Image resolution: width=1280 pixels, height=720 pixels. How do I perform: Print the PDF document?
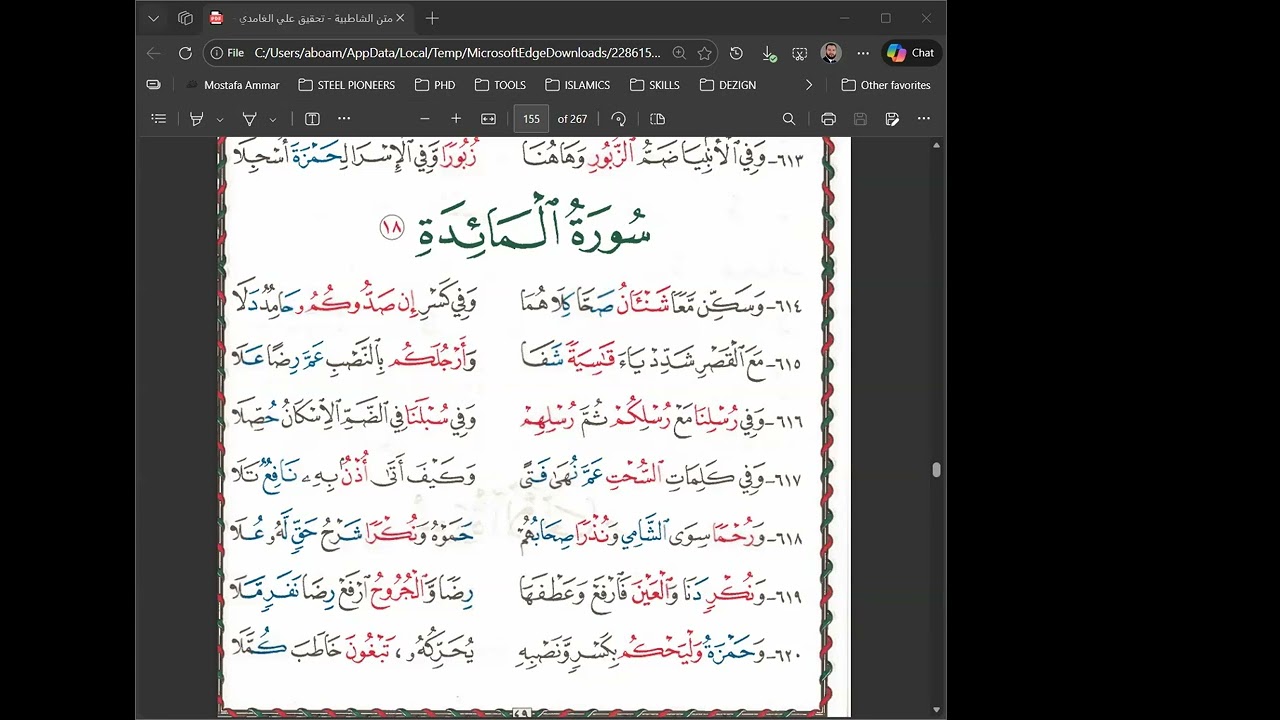[x=828, y=119]
